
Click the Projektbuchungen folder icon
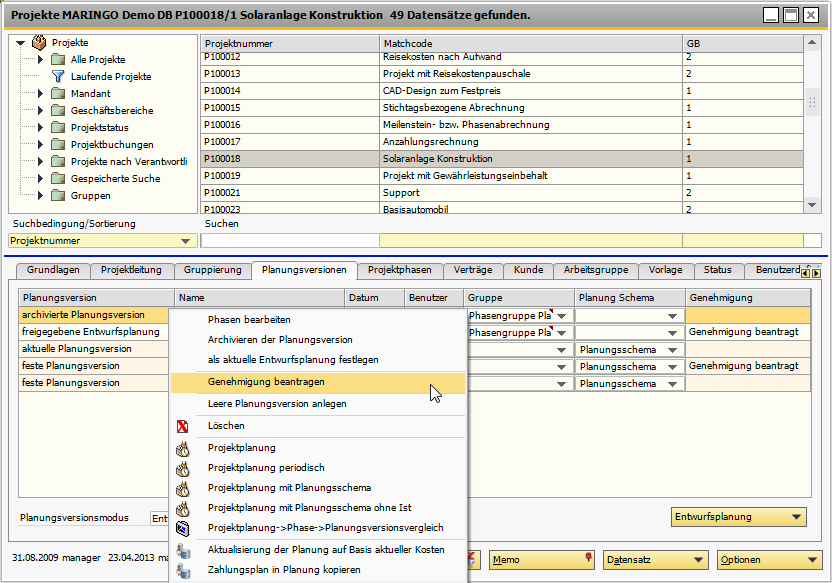pos(57,144)
